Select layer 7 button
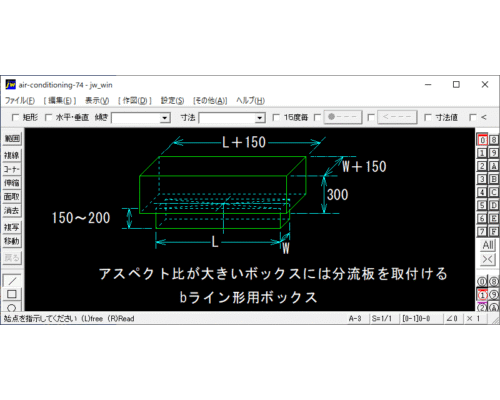The width and height of the screenshot is (500, 400). (x=482, y=231)
